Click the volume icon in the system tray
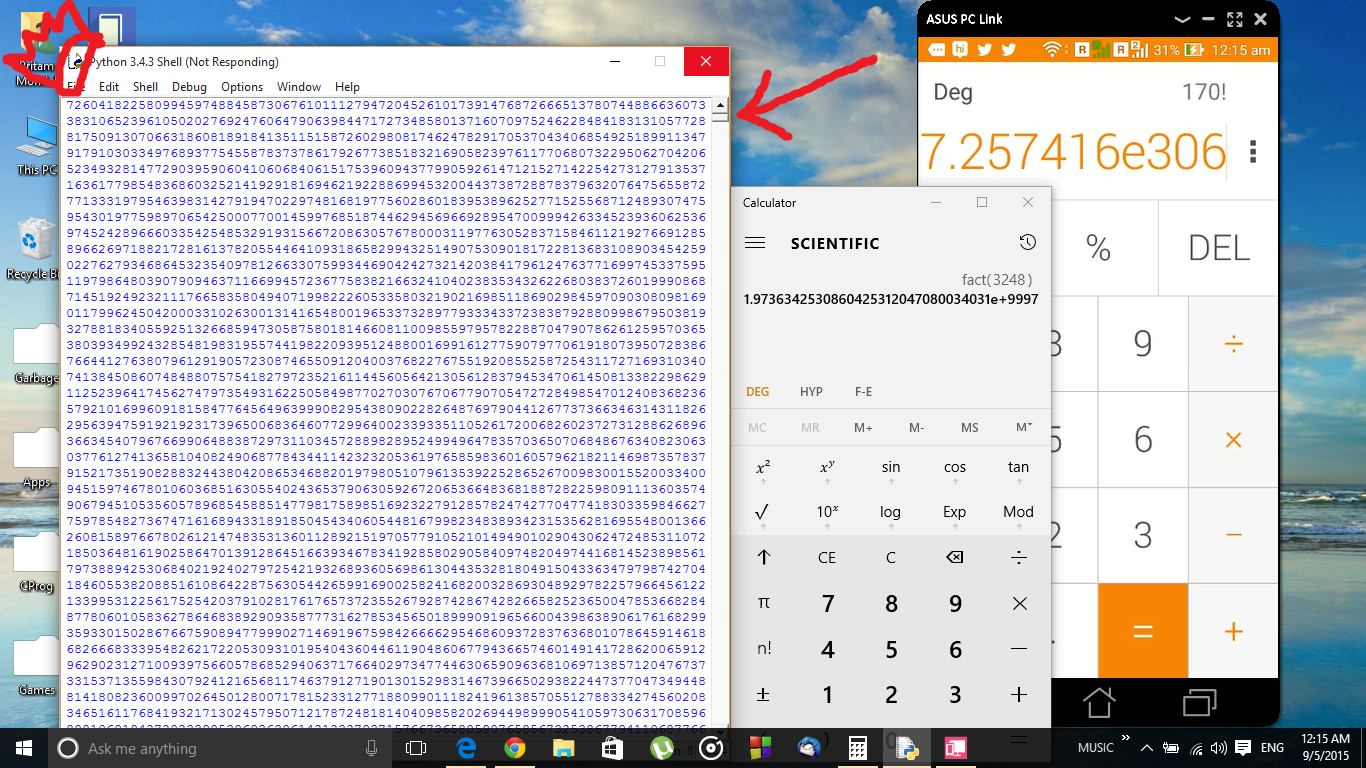 point(1219,748)
